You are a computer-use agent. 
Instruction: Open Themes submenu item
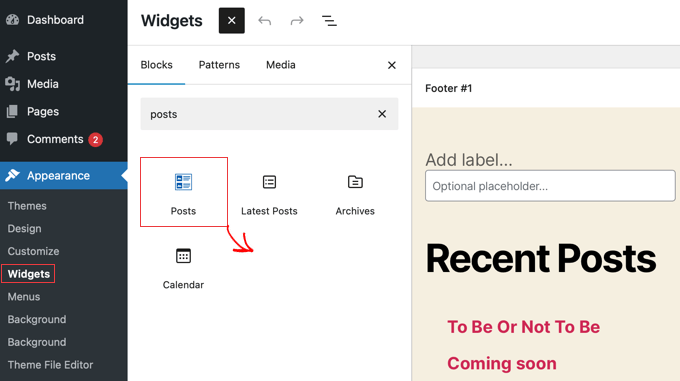(27, 206)
